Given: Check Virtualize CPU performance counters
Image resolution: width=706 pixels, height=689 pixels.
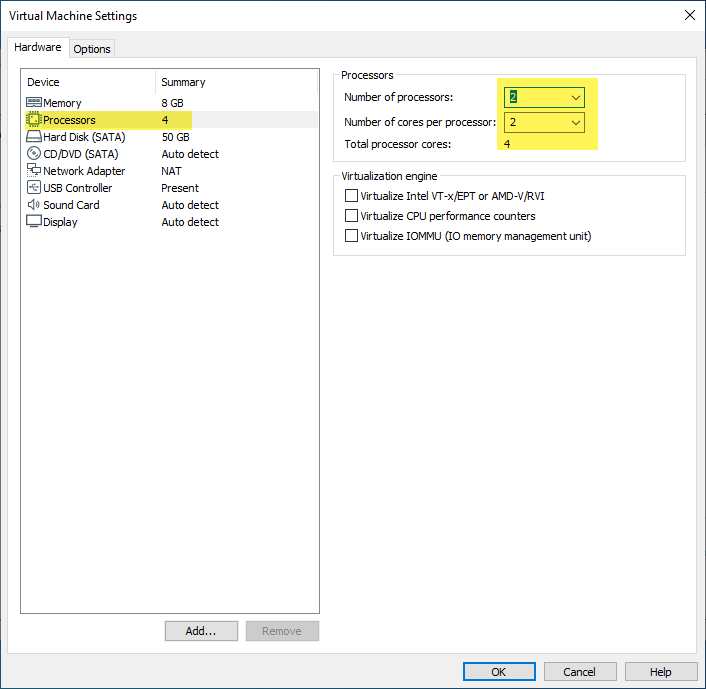Looking at the screenshot, I should [351, 216].
